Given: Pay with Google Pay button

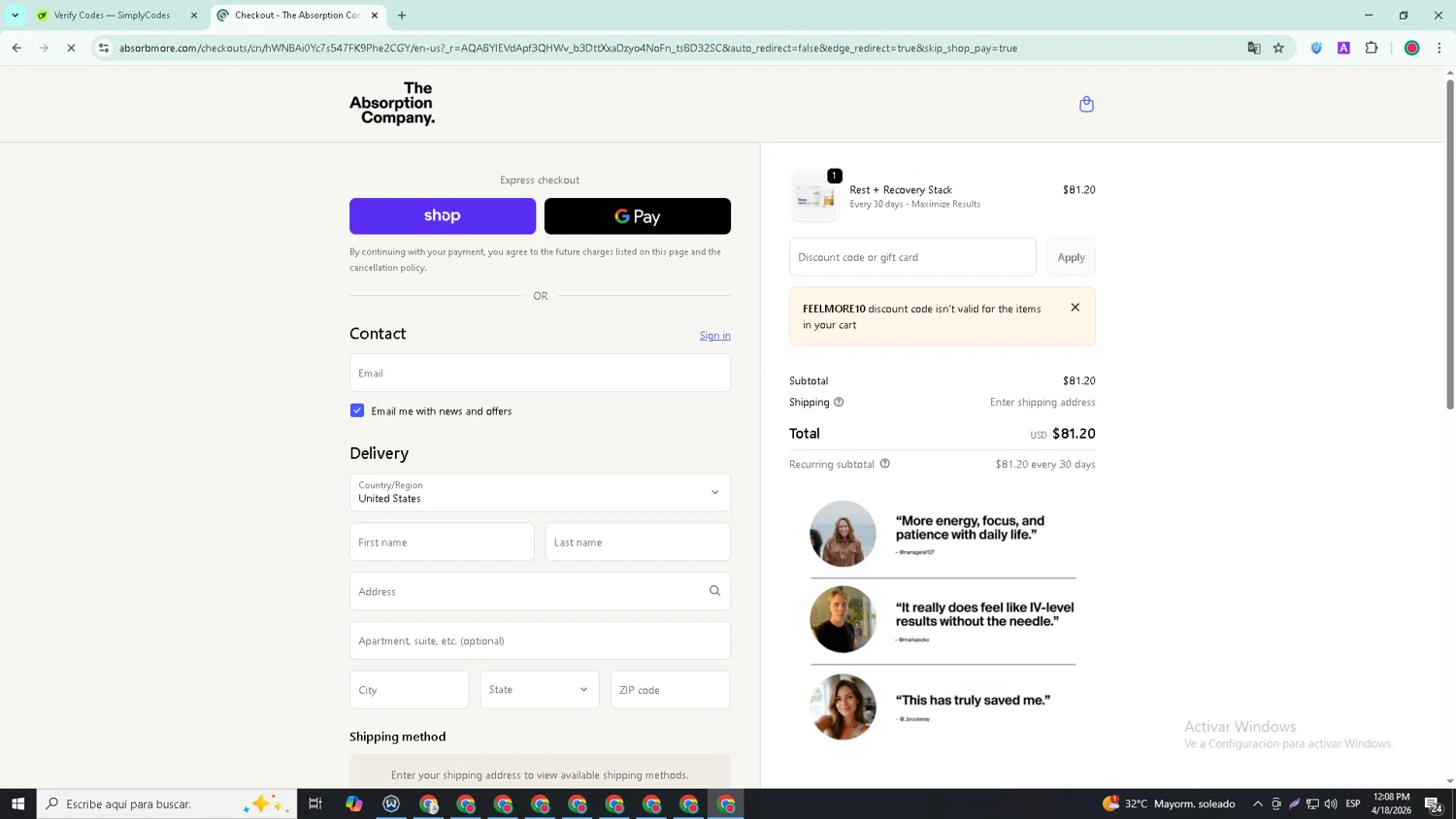Looking at the screenshot, I should [638, 215].
